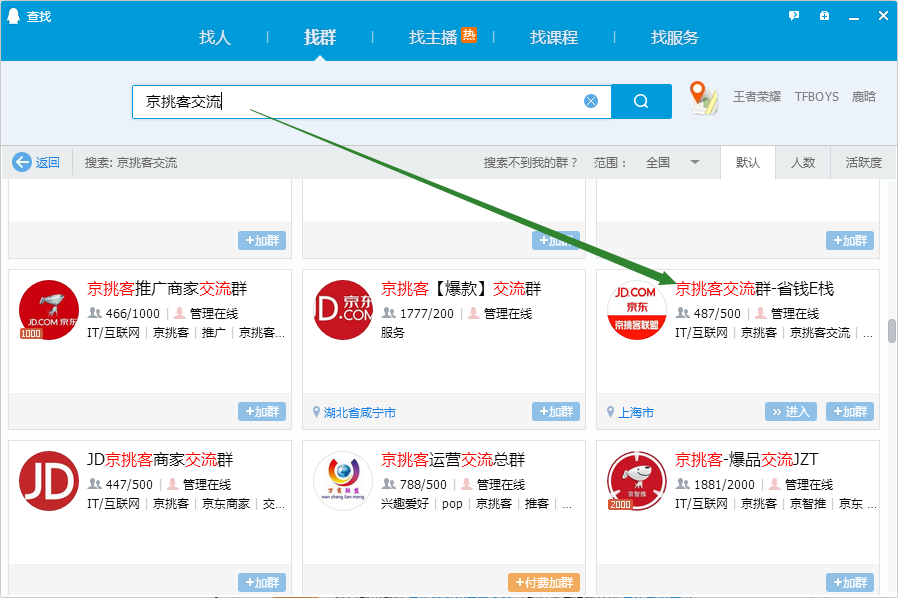898x598 pixels.
Task: Click member count 1777/200
Action: click(x=427, y=314)
